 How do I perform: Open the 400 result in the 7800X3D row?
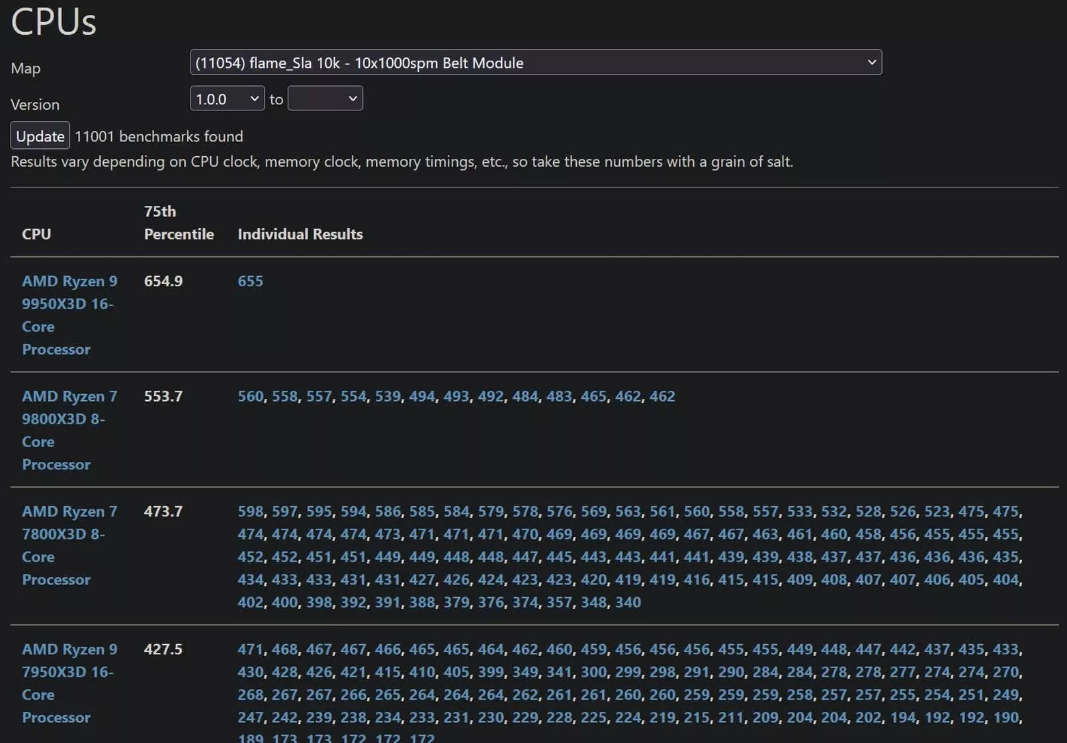284,602
